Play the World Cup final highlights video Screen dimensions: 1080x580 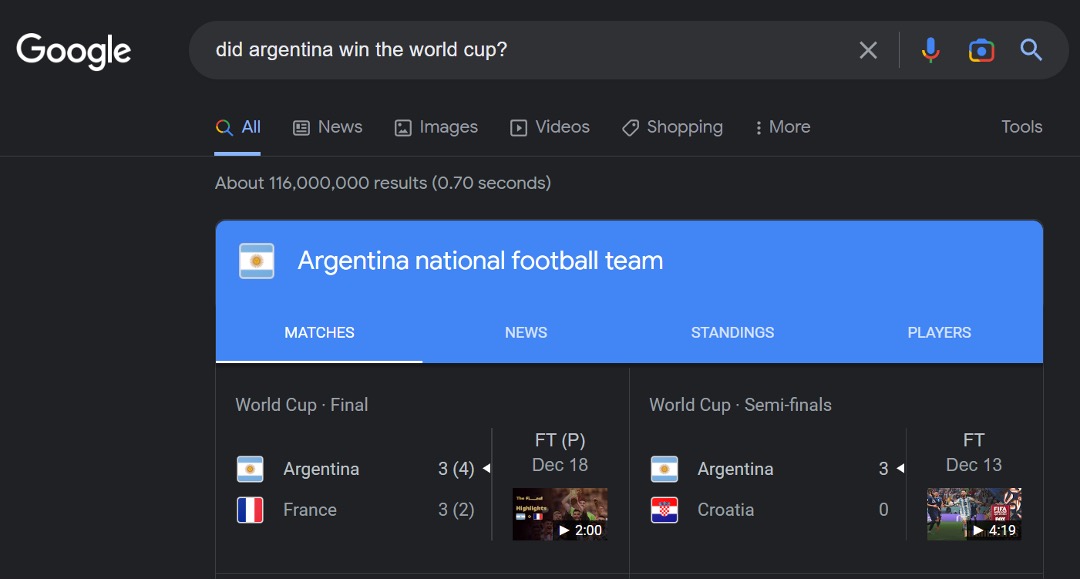pos(560,514)
